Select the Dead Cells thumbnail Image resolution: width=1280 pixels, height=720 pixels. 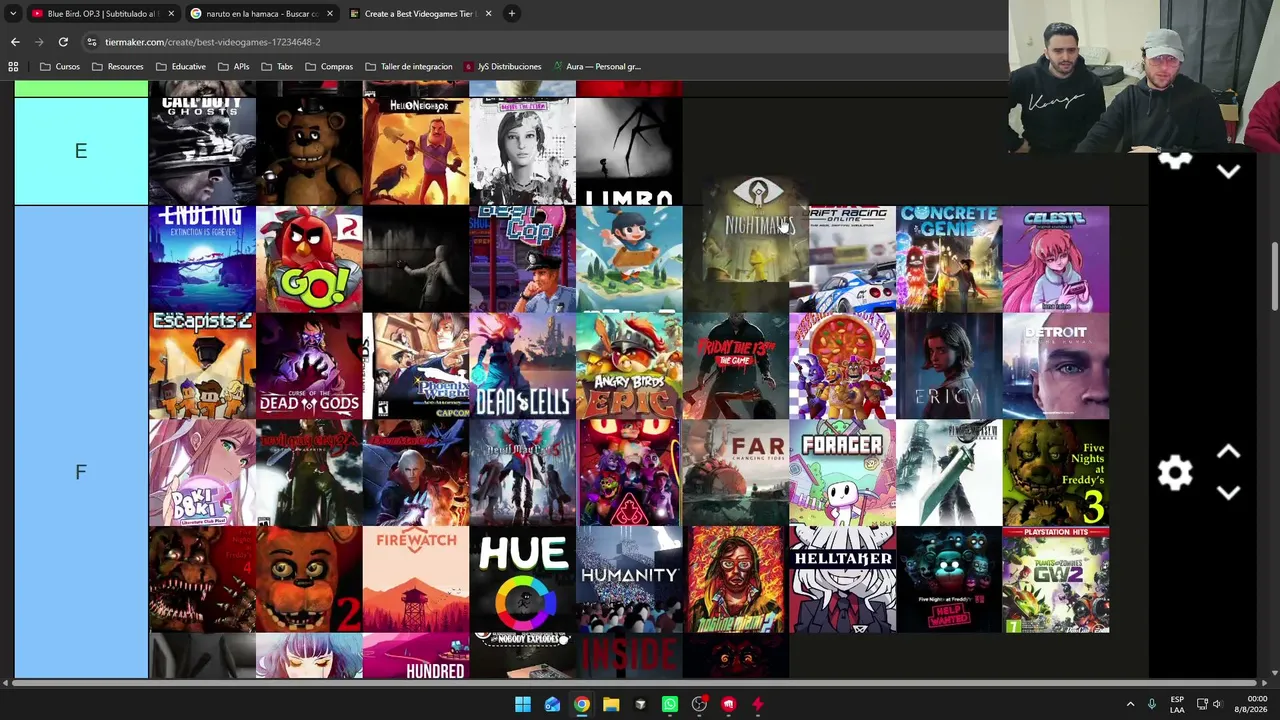coord(522,366)
